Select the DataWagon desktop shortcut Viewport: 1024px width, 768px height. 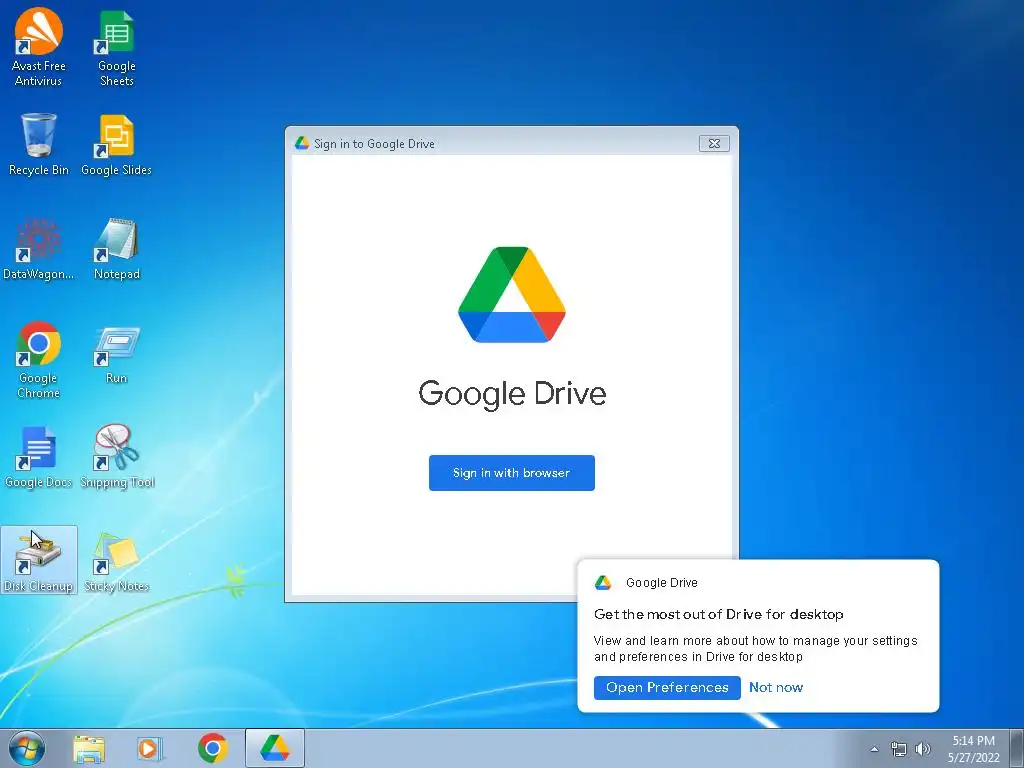click(x=39, y=249)
